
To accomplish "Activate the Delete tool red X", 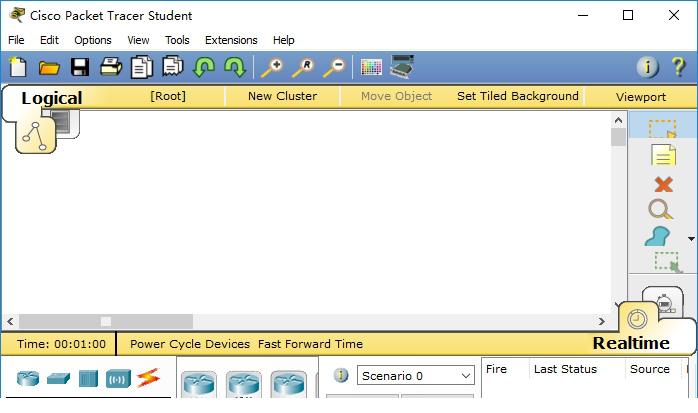I will tap(664, 184).
